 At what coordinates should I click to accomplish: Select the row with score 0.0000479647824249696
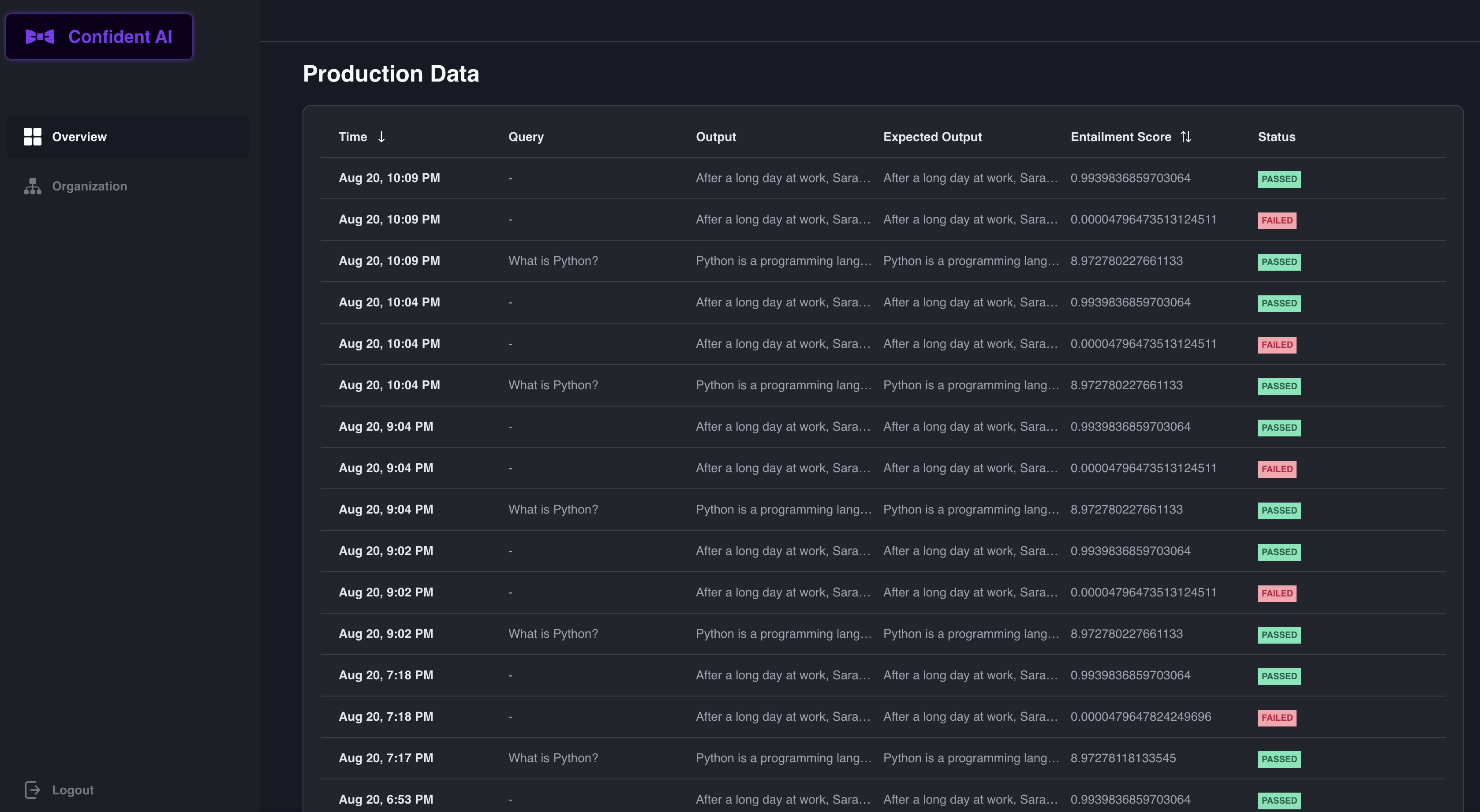[1140, 717]
